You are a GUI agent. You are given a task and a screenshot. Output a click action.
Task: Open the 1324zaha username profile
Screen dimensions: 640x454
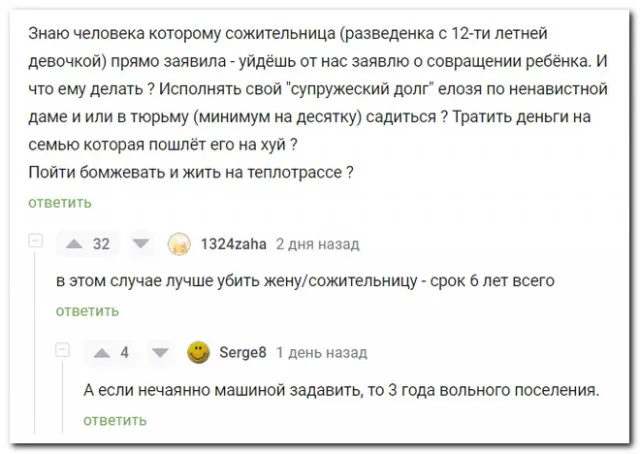[233, 243]
